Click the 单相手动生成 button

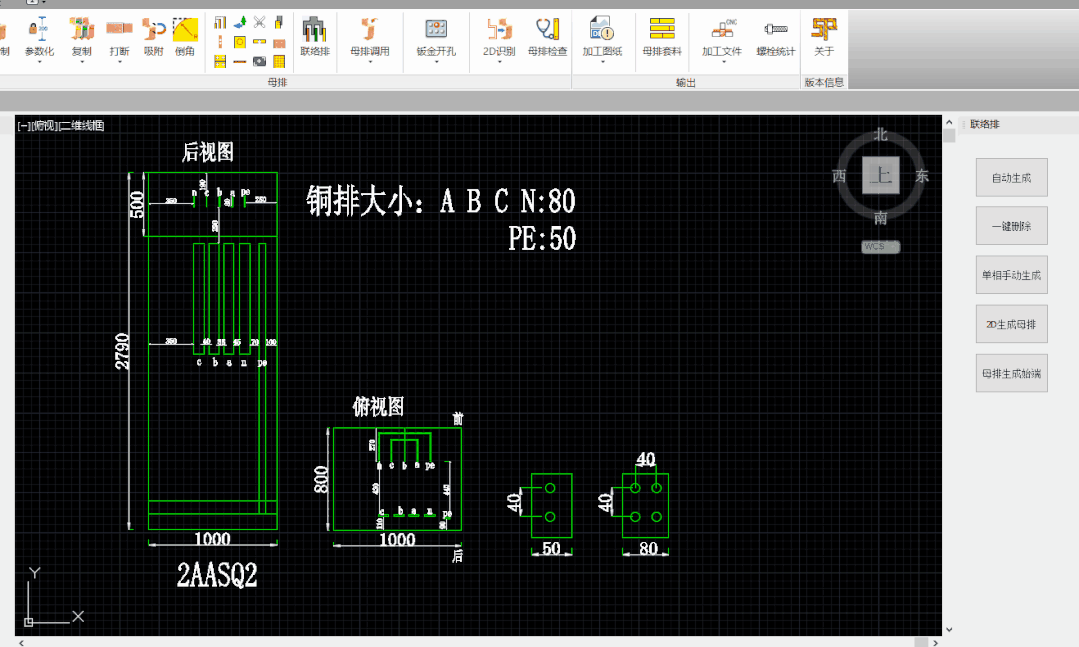coord(1012,275)
